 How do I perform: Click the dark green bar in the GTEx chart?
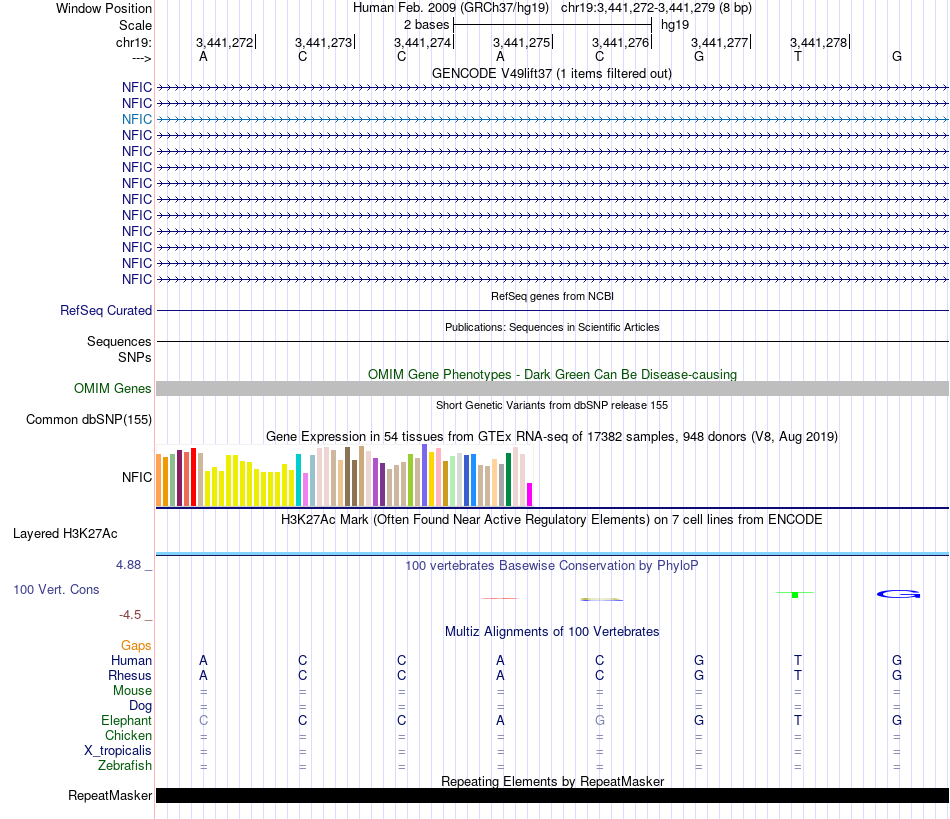point(508,479)
